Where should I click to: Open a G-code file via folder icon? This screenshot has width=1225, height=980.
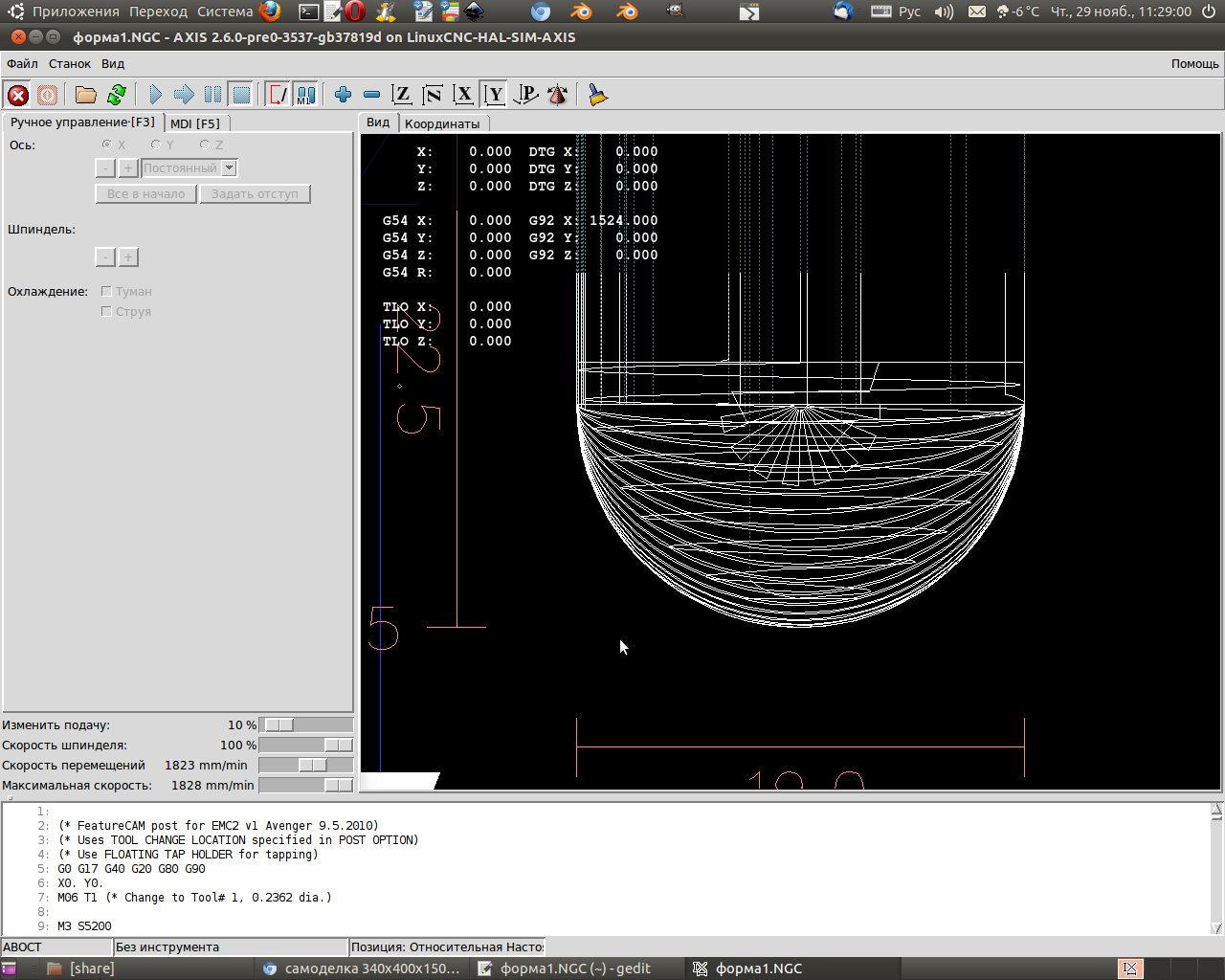pos(86,95)
